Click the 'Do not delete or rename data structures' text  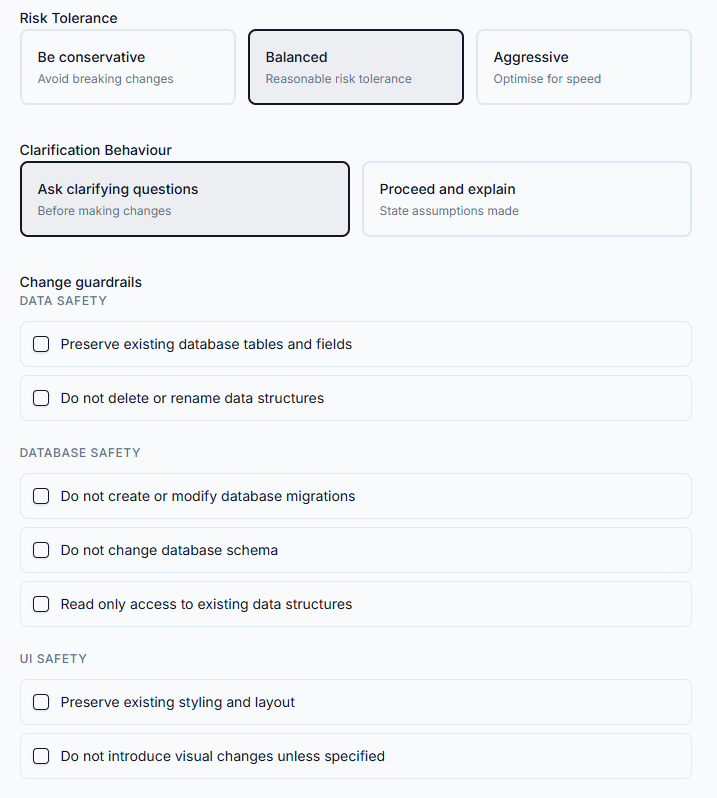click(x=192, y=398)
